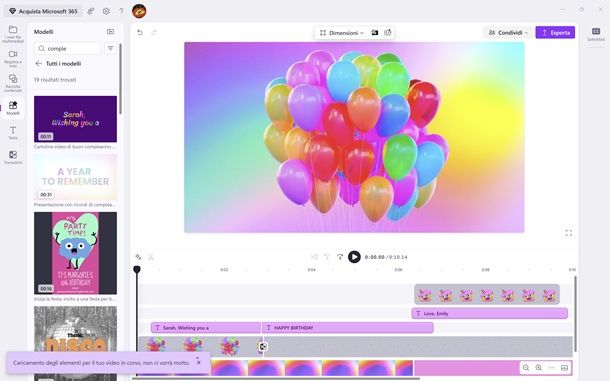Open the Transizioni sidebar tab
Screen dimensions: 610x381
coord(13,158)
